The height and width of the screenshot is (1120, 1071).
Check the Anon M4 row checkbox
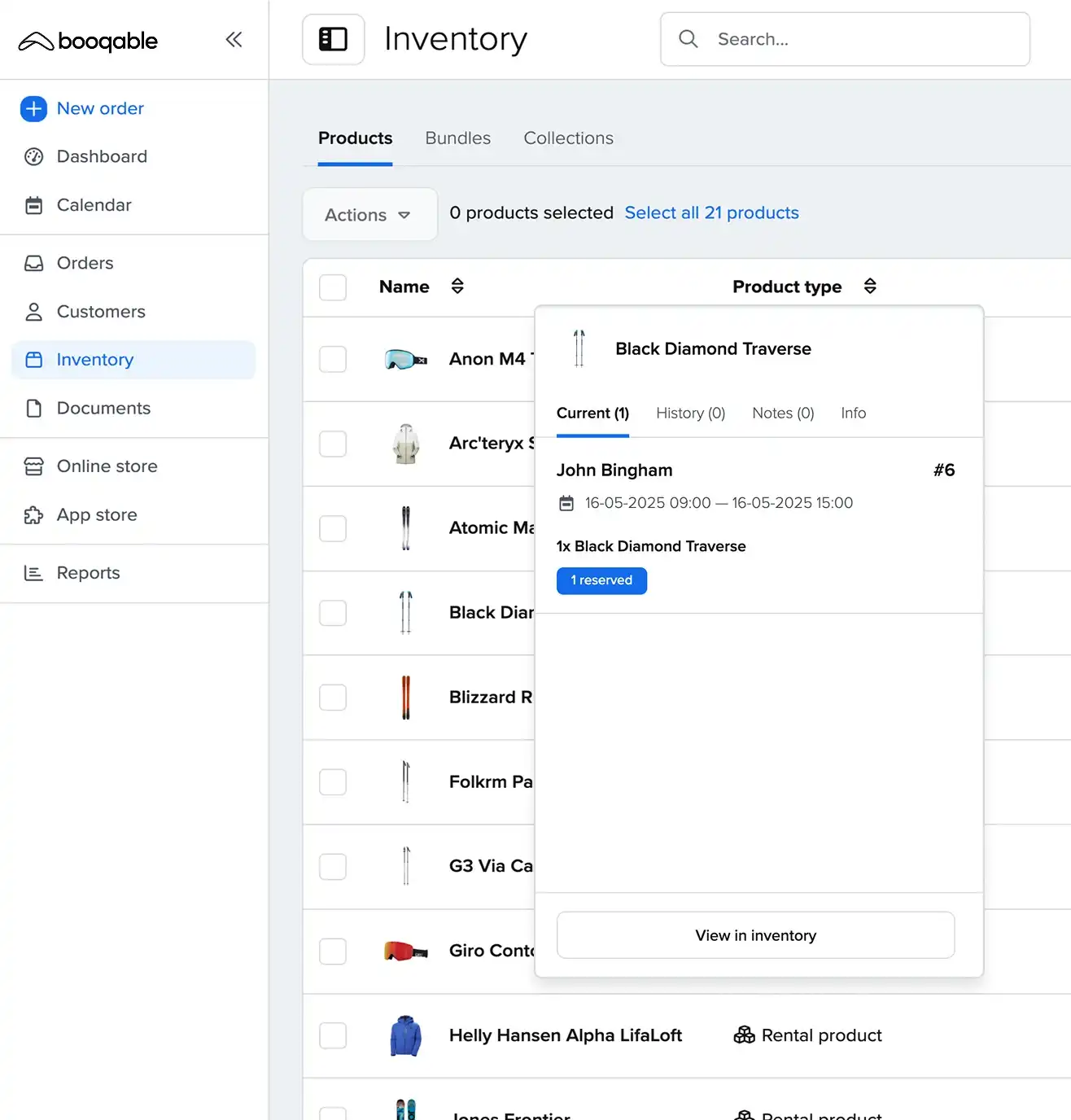pos(333,359)
